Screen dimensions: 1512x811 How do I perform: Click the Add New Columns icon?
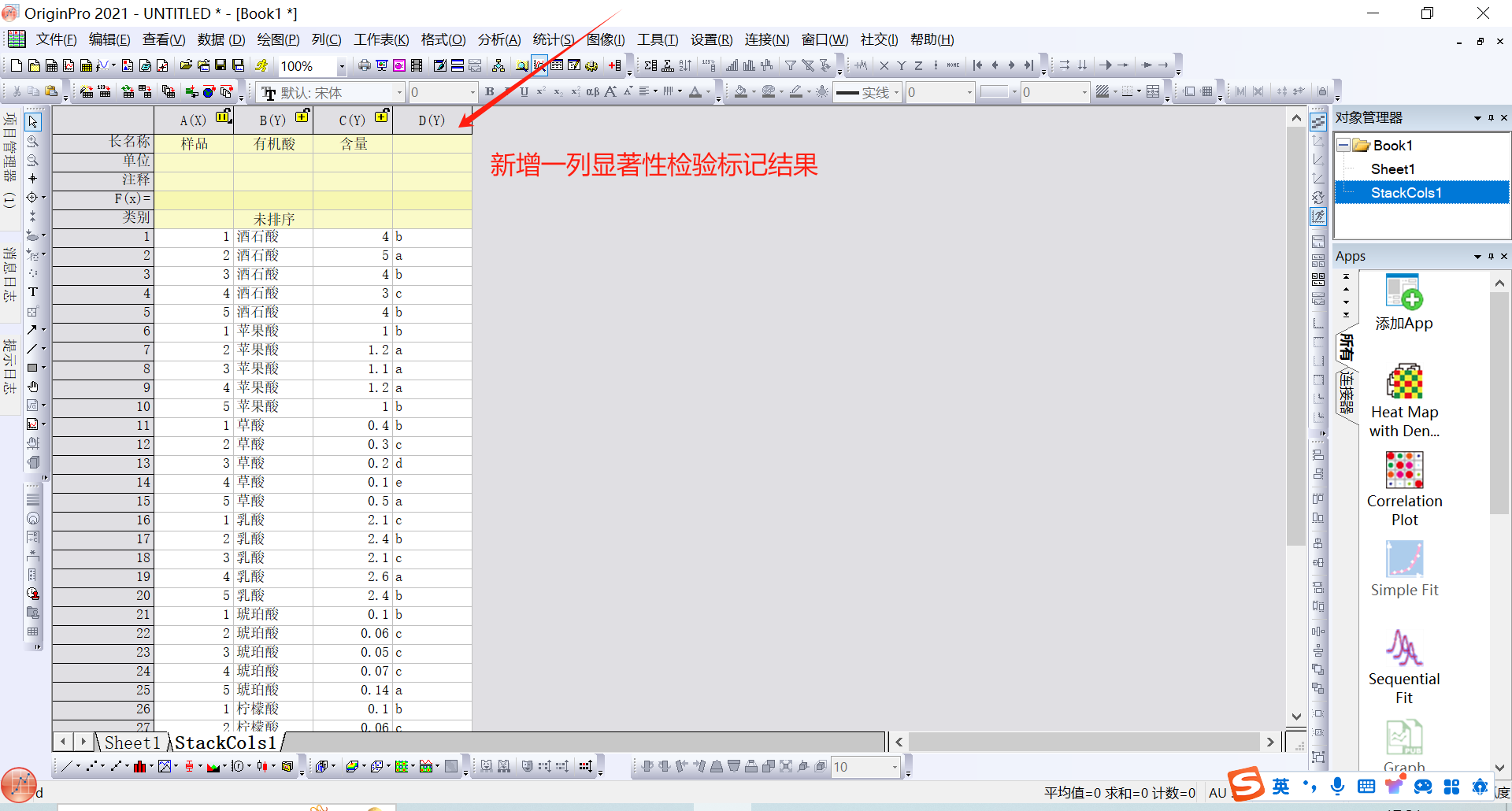615,65
